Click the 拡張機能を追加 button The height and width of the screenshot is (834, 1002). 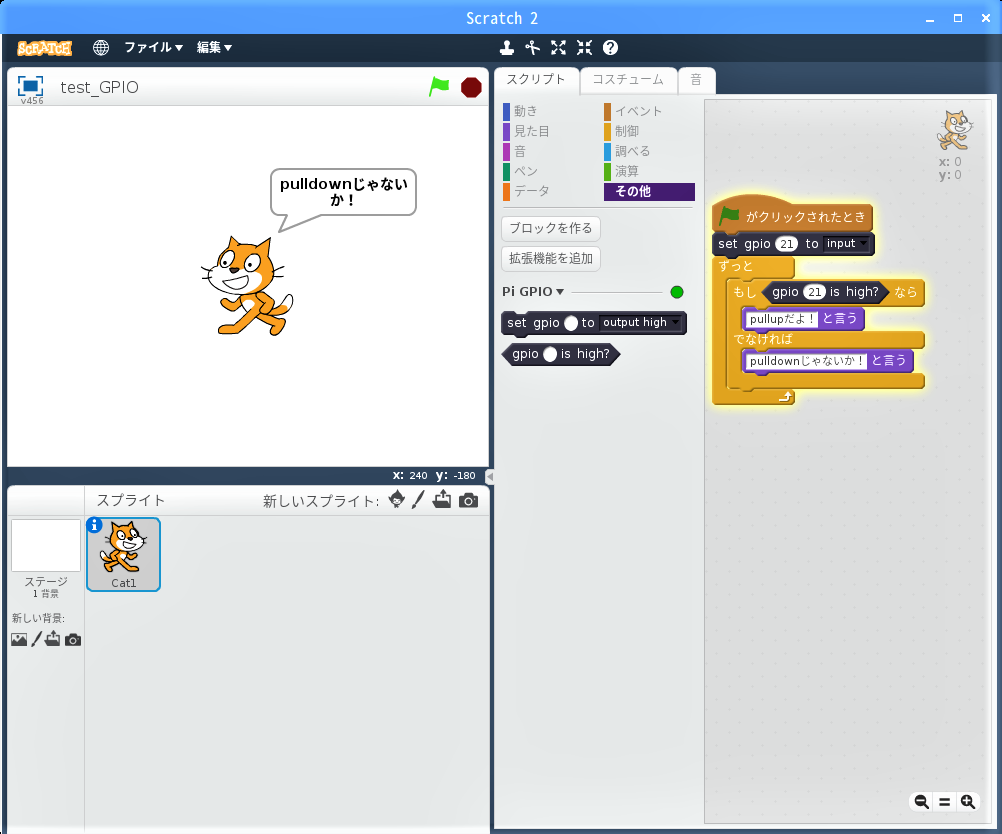(551, 258)
